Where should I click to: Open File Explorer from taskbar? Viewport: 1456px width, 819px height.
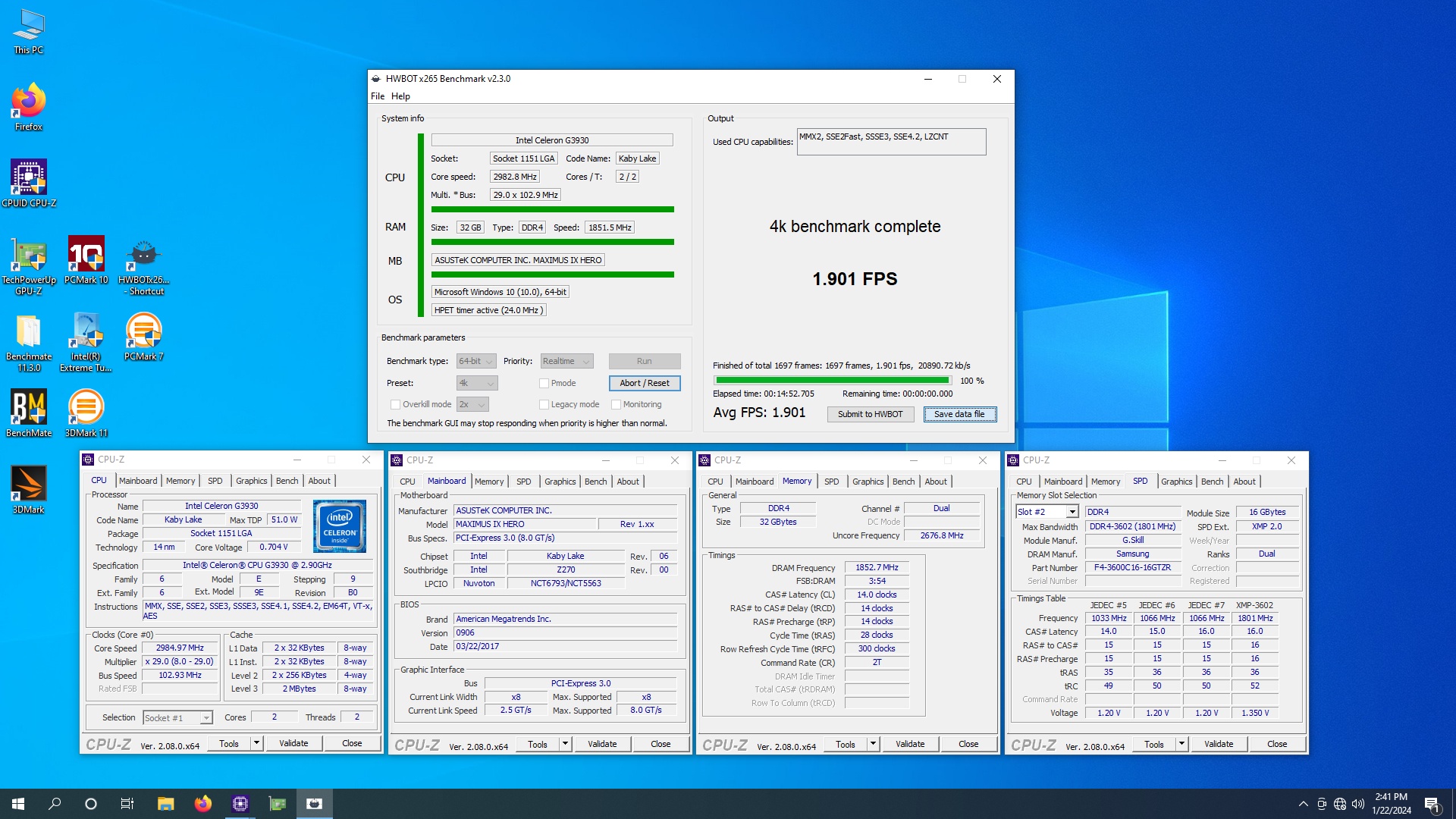pos(165,804)
